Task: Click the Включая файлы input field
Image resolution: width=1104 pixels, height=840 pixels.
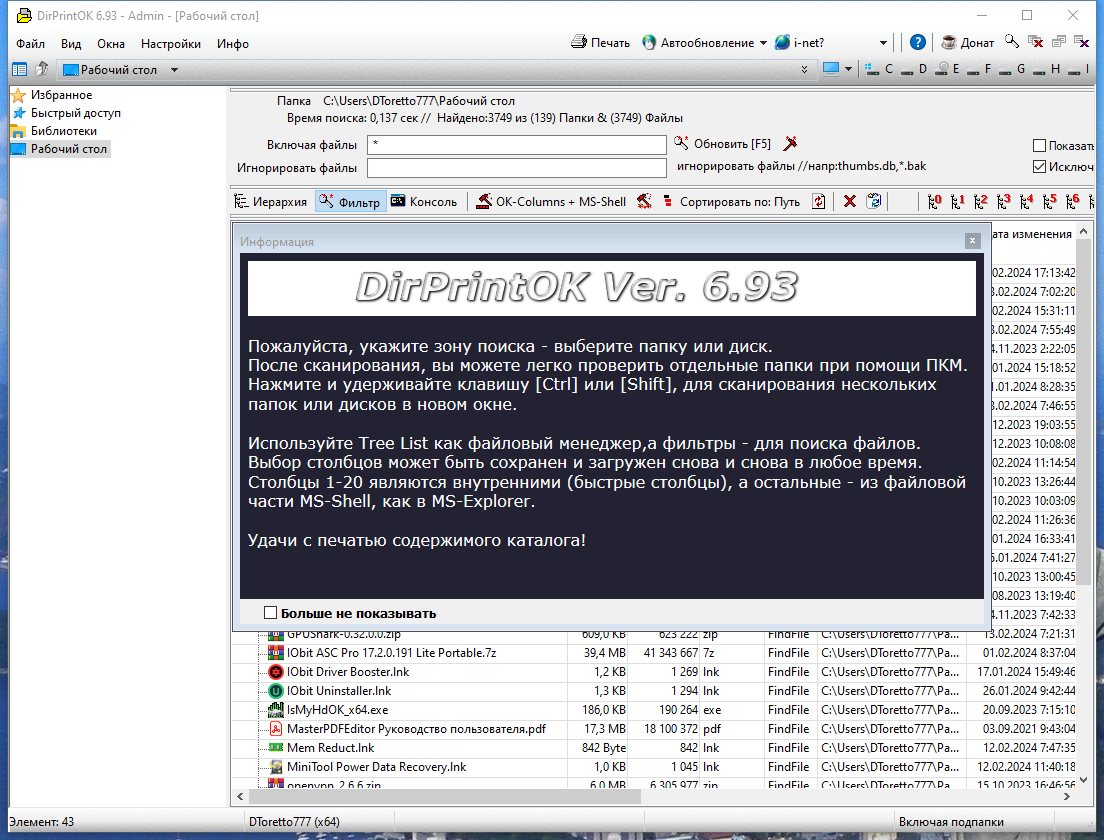Action: click(x=517, y=145)
